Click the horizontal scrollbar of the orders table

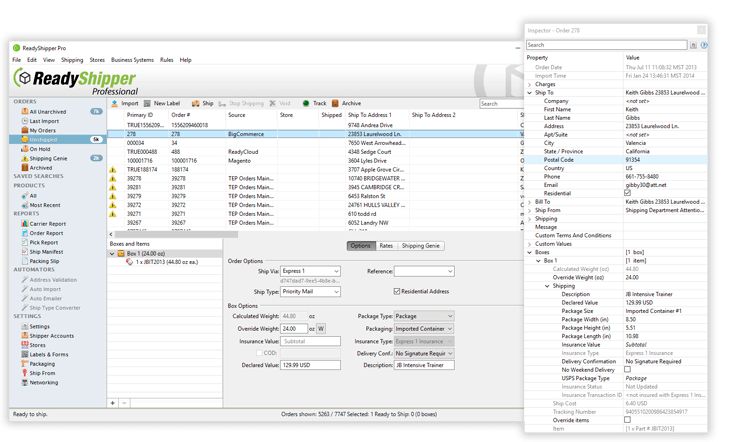pyautogui.click(x=176, y=234)
